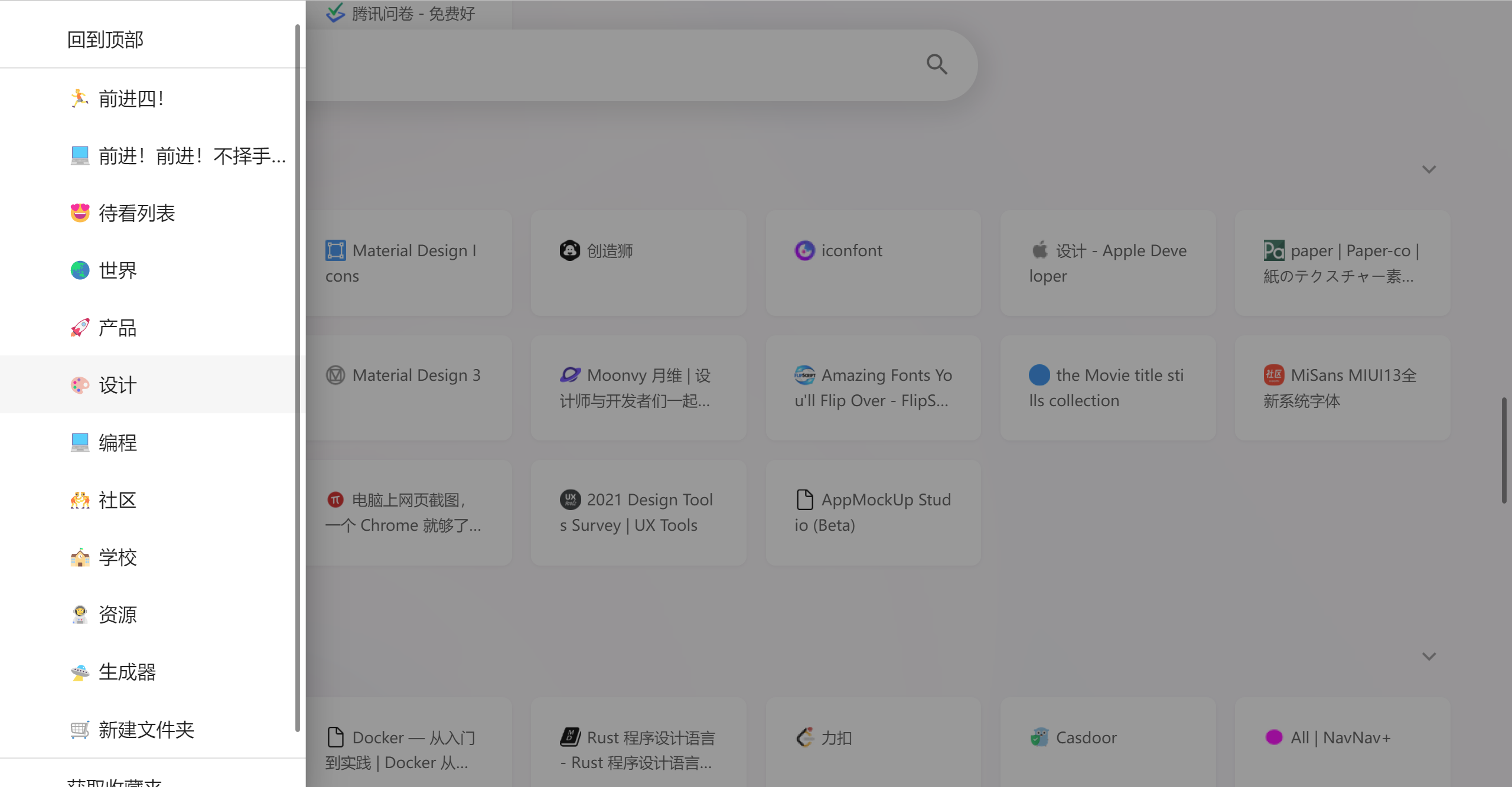1512x787 pixels.
Task: Click the 待看列表 heart-eyes emoji icon
Action: click(x=80, y=213)
